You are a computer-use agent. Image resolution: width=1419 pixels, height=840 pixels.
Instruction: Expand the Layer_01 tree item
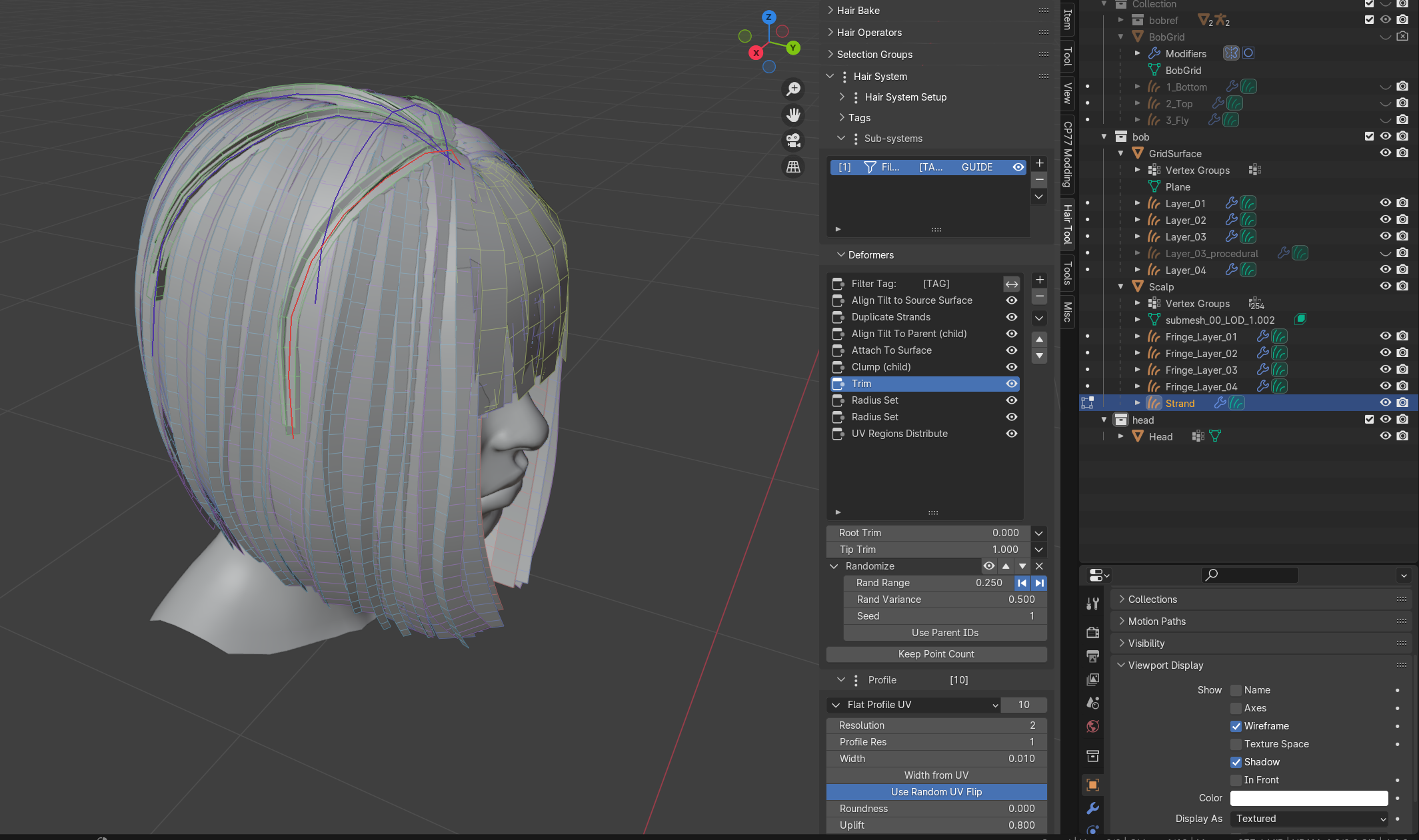click(x=1137, y=203)
